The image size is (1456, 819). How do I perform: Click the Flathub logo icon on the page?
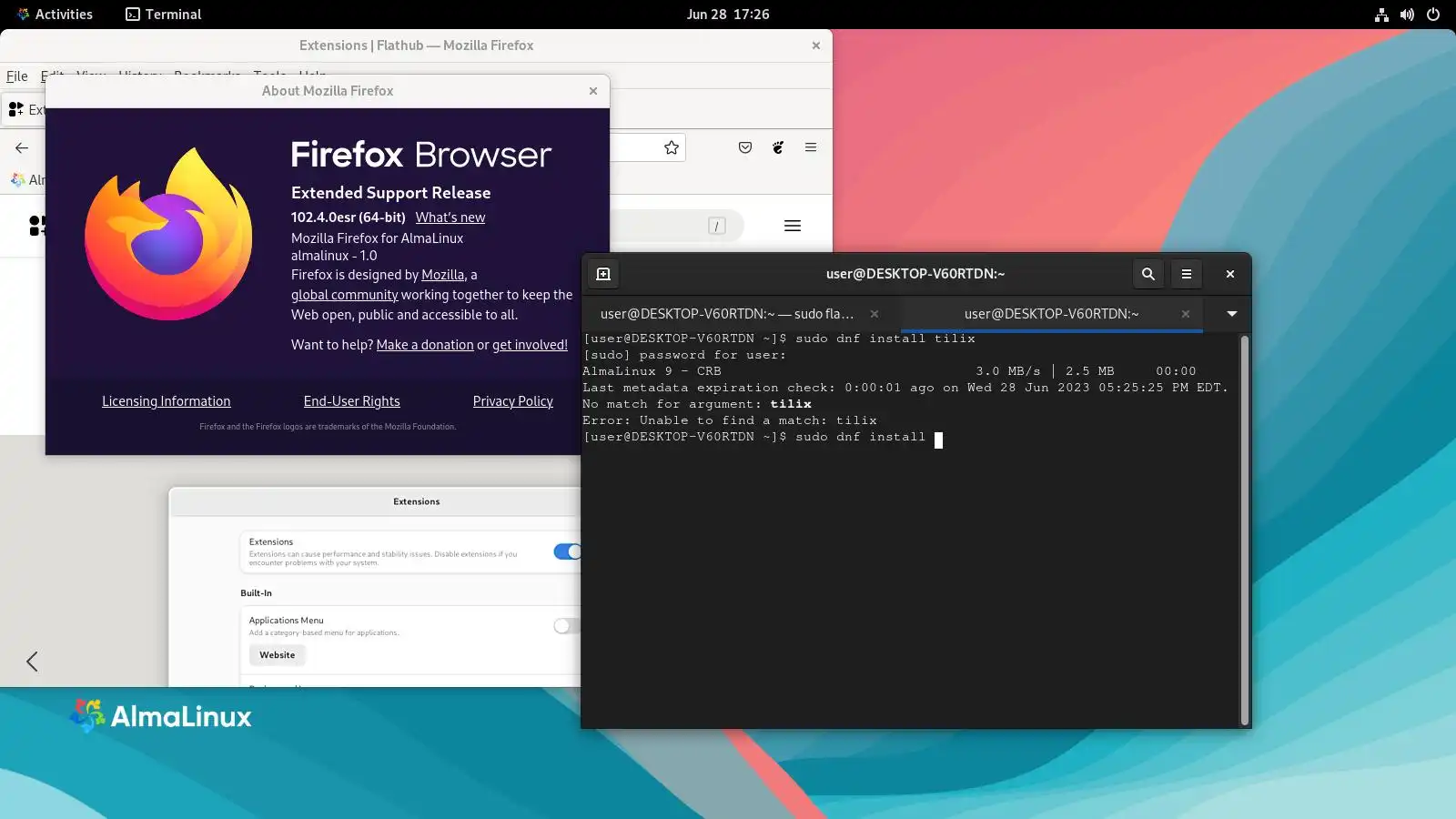[36, 226]
